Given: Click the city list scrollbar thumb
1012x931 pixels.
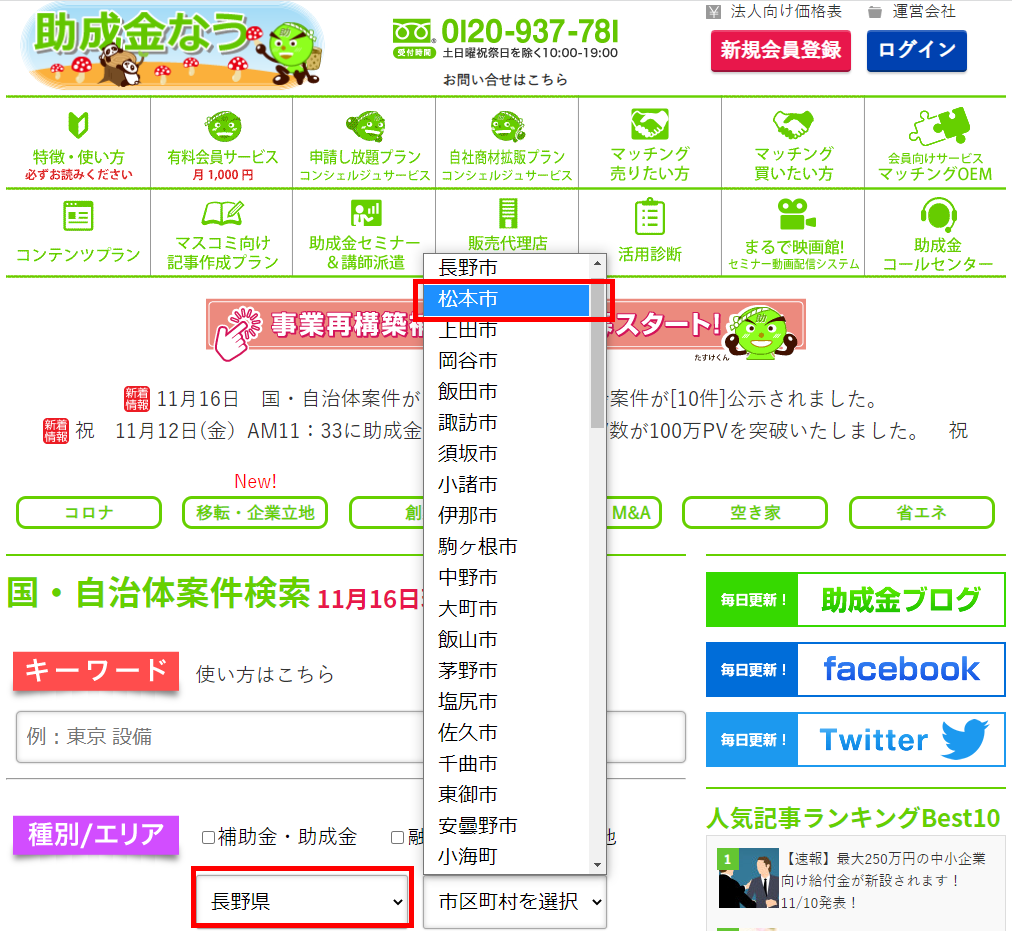Looking at the screenshot, I should (598, 350).
